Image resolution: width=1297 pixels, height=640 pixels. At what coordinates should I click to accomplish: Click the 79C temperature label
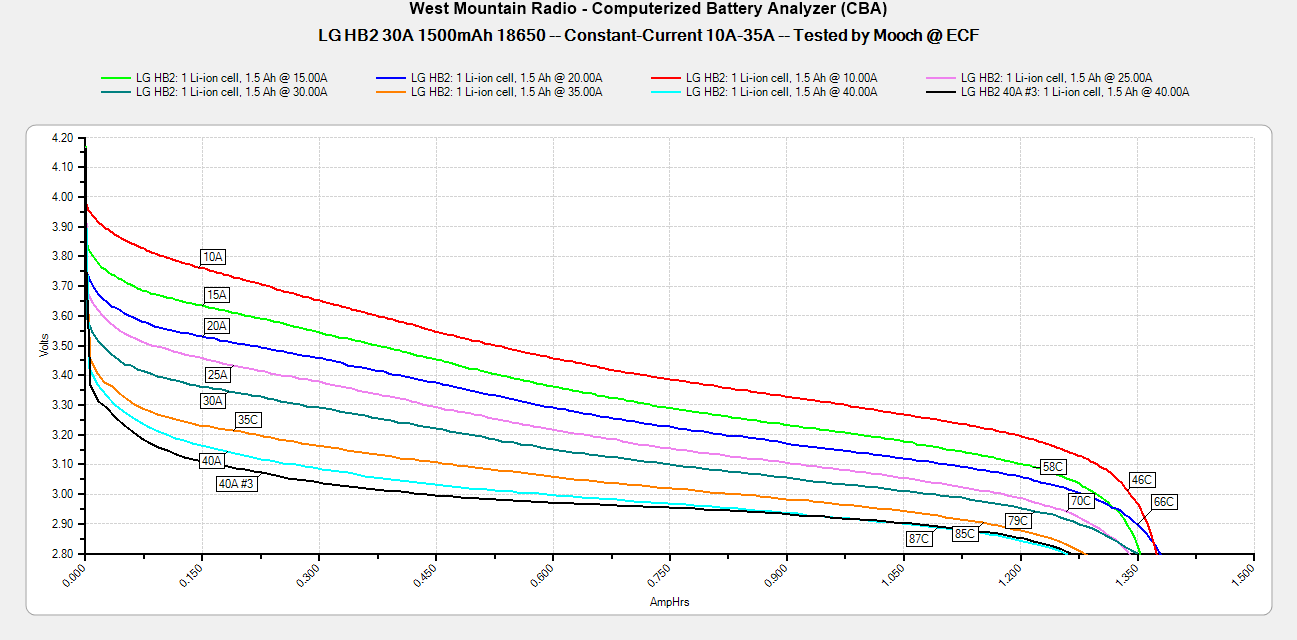(1018, 521)
